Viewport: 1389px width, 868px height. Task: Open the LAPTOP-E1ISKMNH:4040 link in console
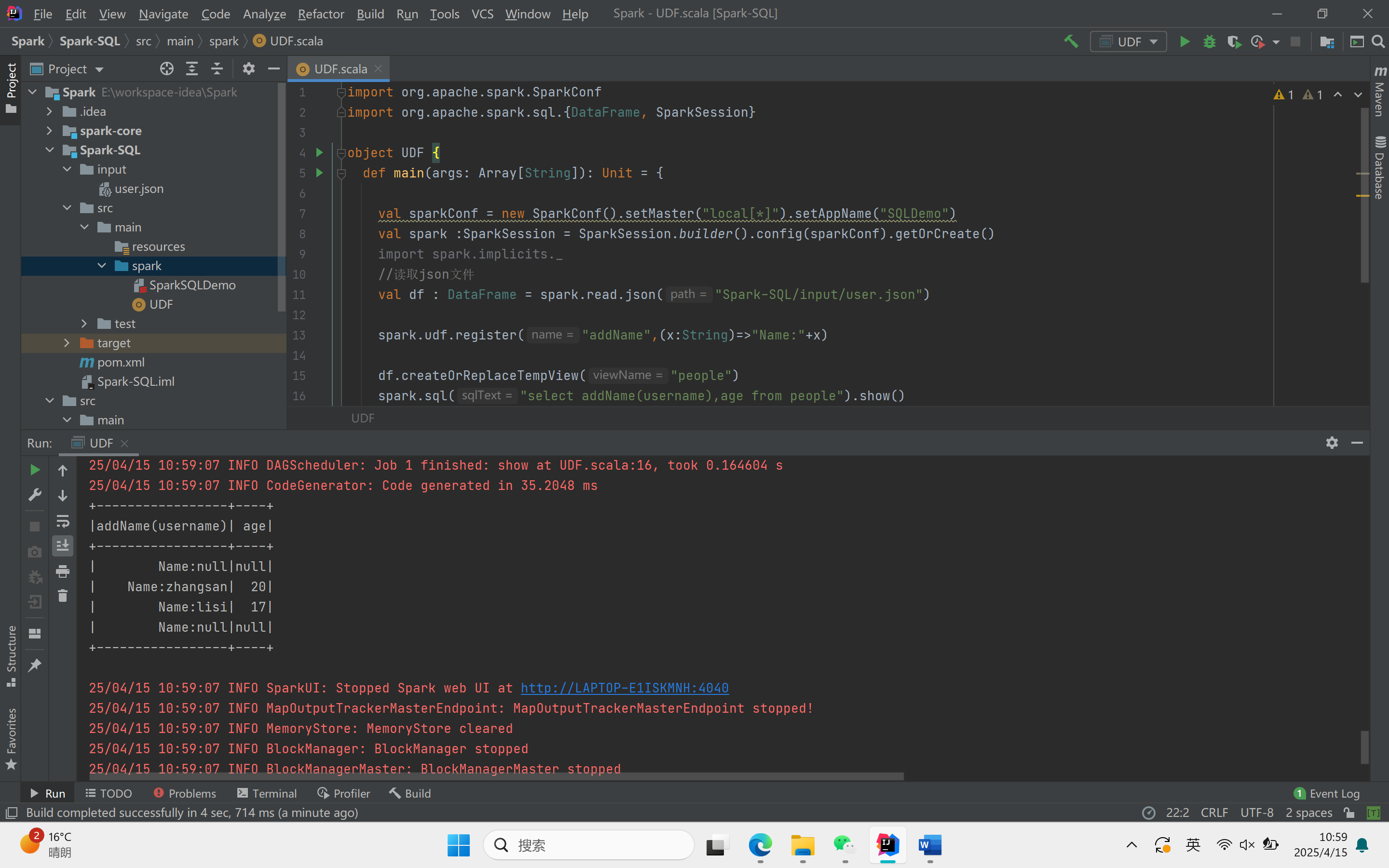(x=625, y=688)
